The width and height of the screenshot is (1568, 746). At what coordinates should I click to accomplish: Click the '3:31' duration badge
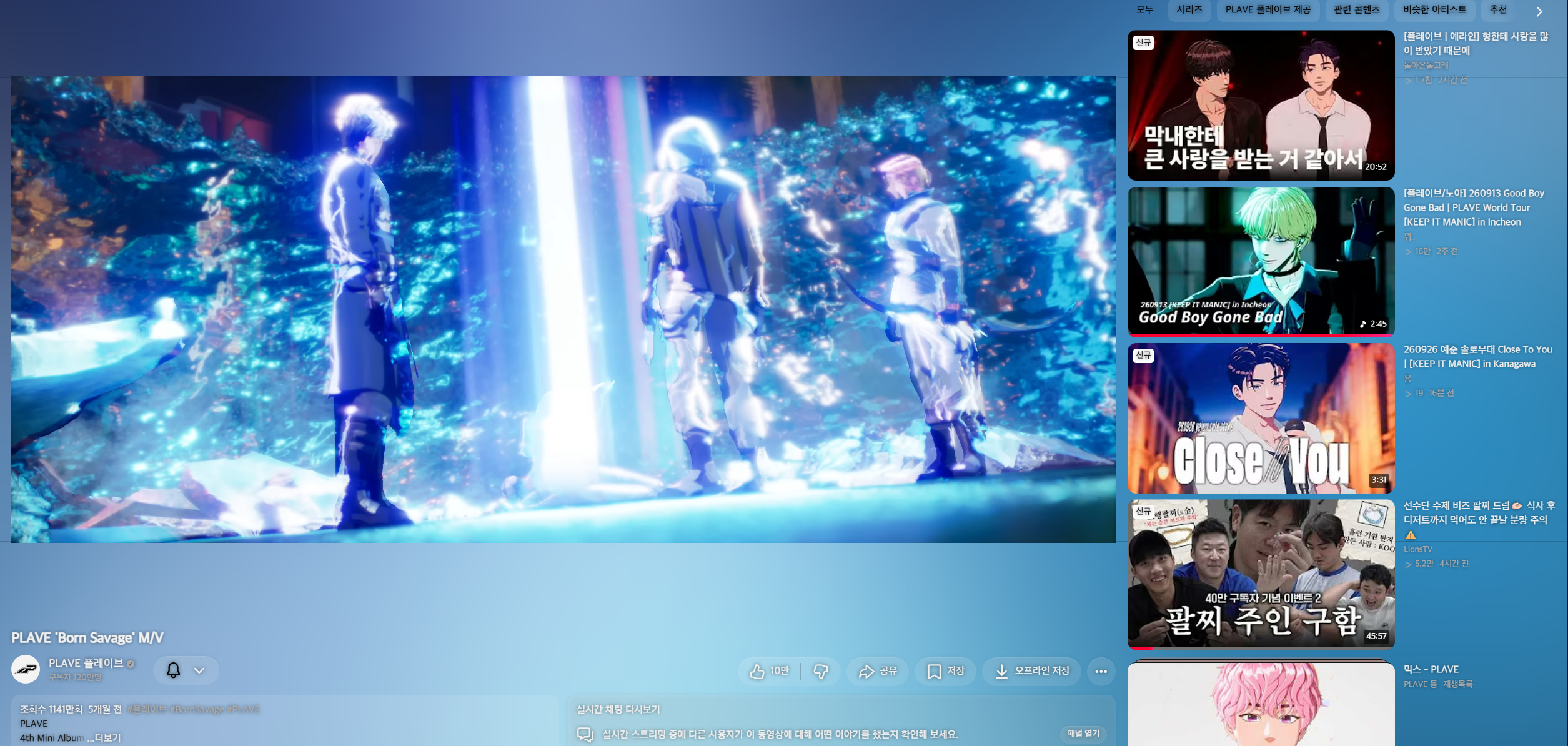pos(1379,480)
